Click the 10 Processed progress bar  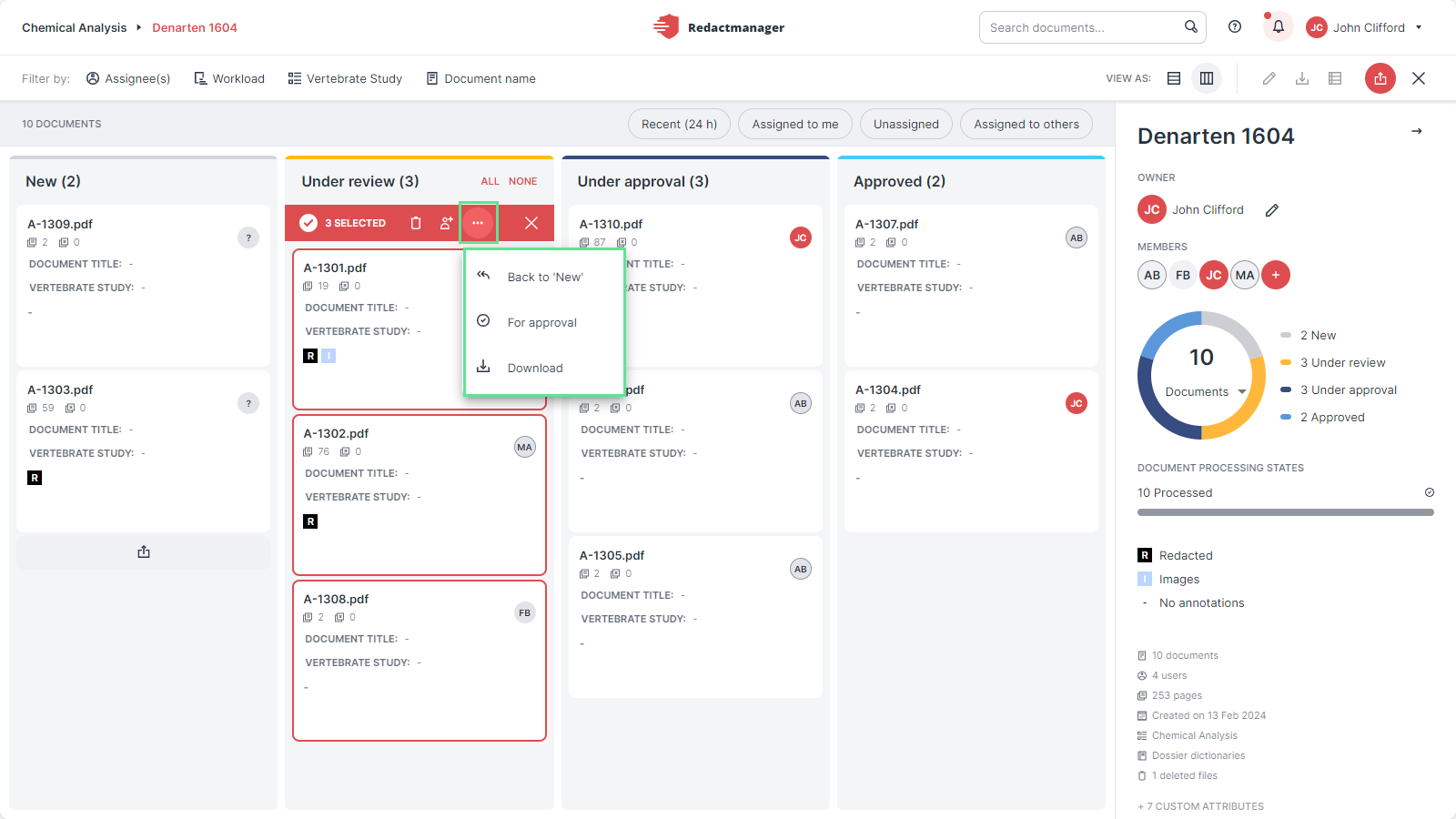1286,512
